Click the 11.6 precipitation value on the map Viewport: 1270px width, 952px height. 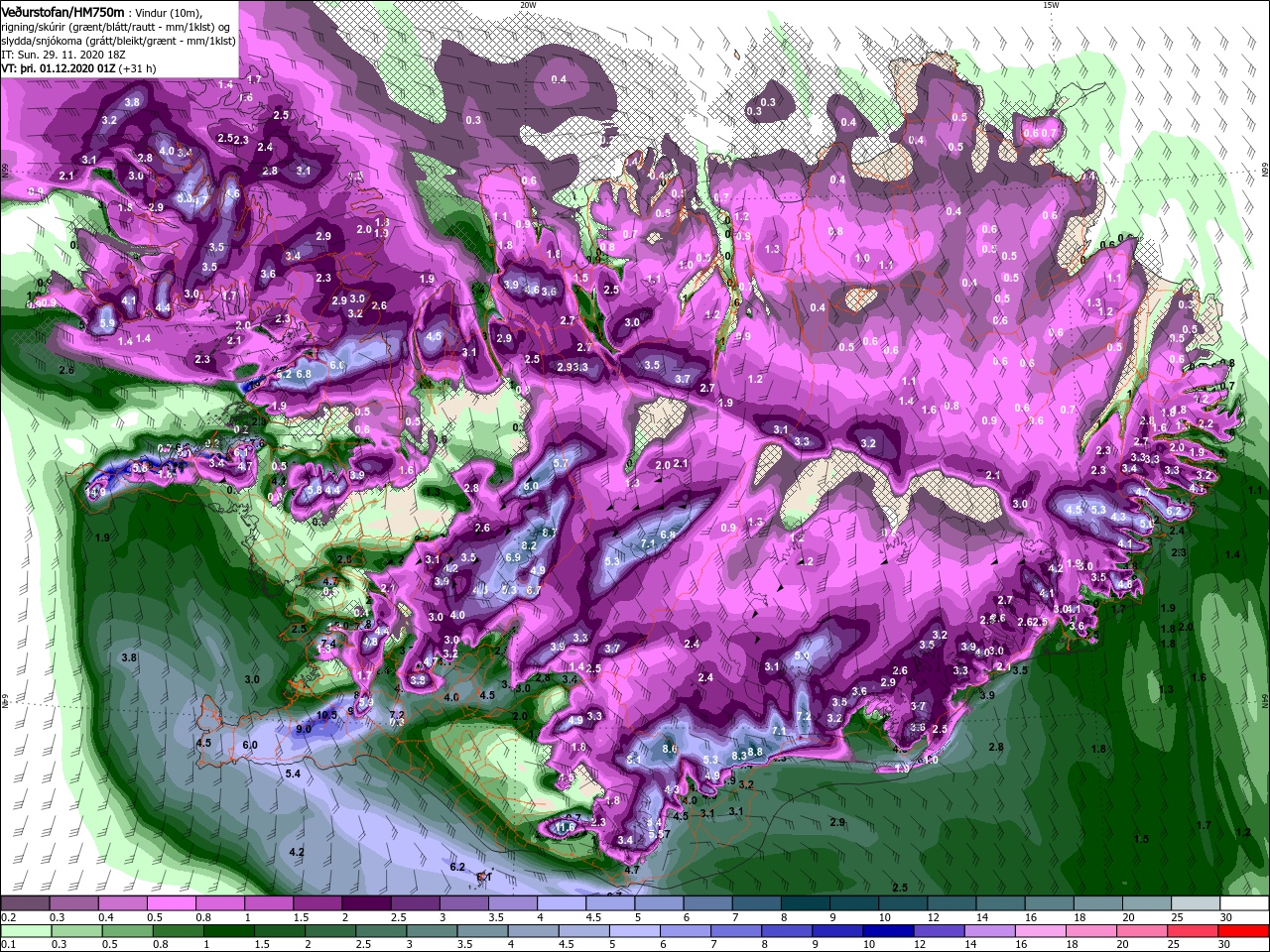[x=566, y=827]
